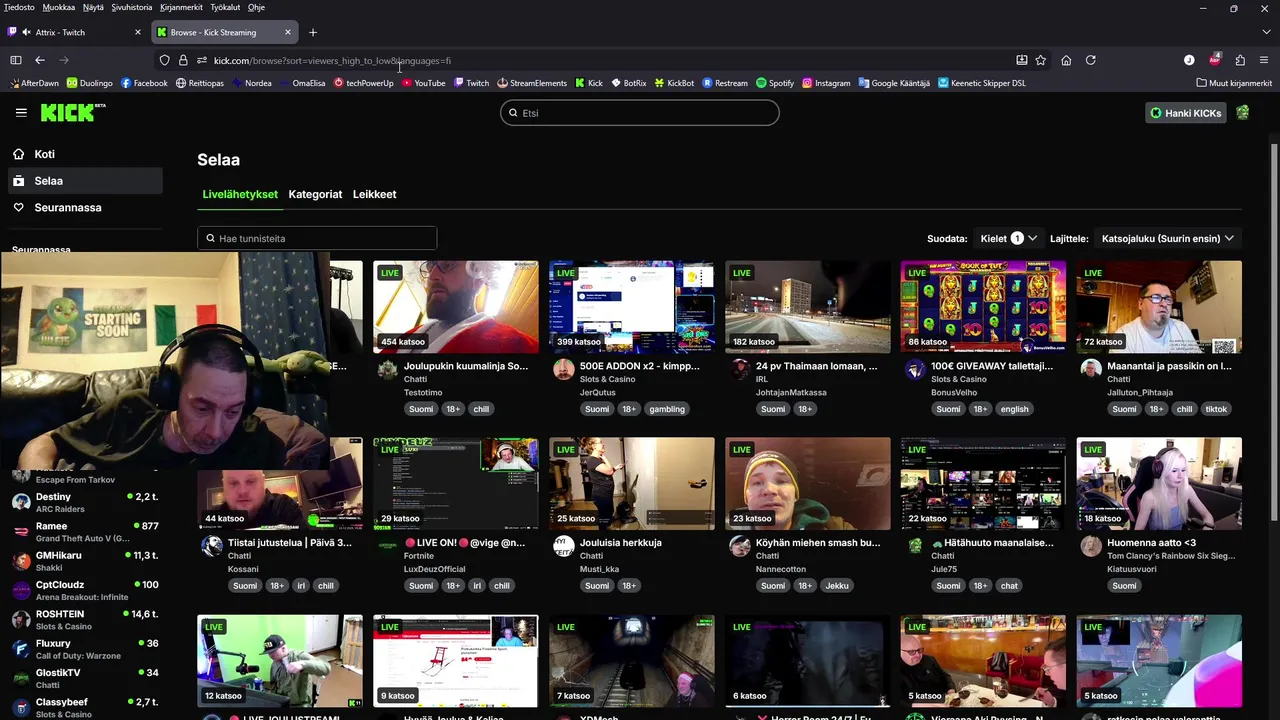
Task: Open ROSHTEIN channel in followed list
Action: pyautogui.click(x=85, y=620)
